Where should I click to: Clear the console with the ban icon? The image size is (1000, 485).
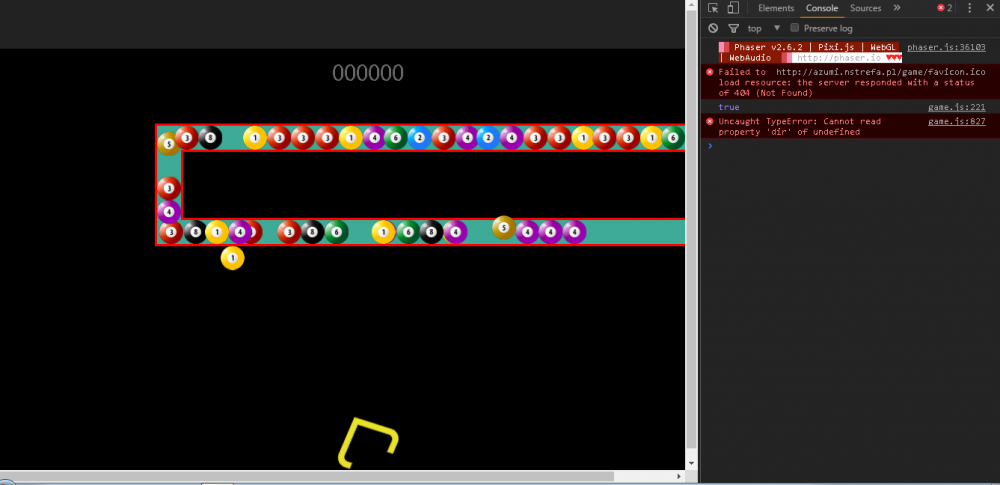tap(713, 28)
